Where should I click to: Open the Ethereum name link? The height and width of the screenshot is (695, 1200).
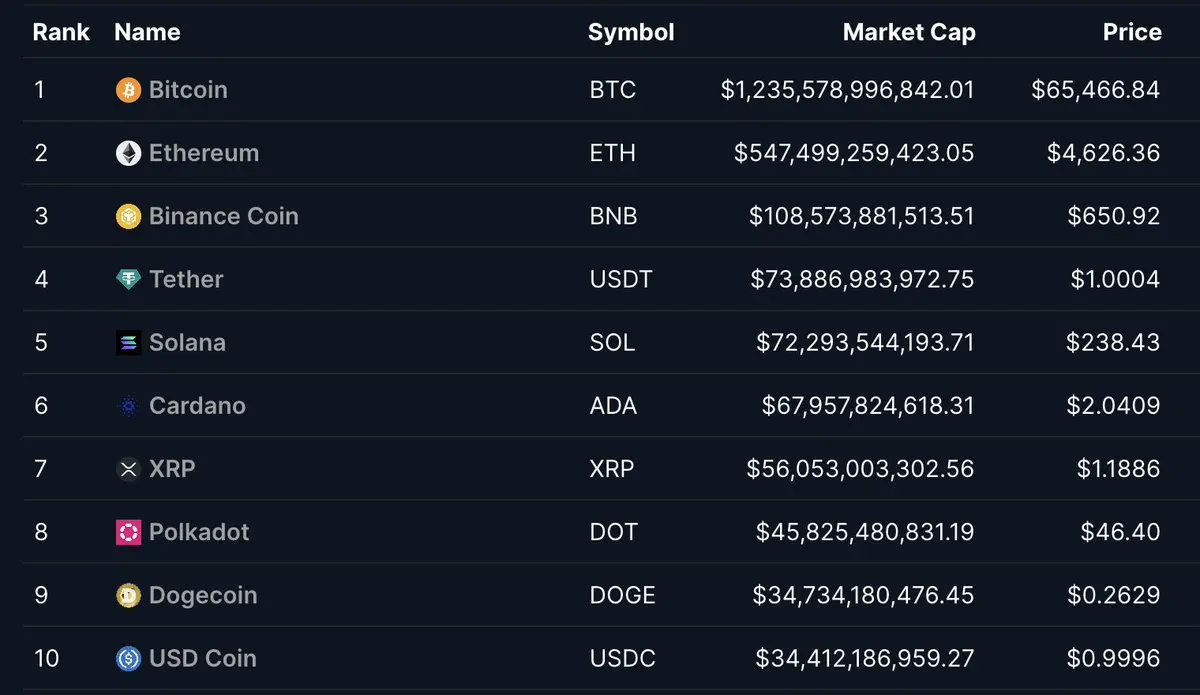tap(204, 153)
